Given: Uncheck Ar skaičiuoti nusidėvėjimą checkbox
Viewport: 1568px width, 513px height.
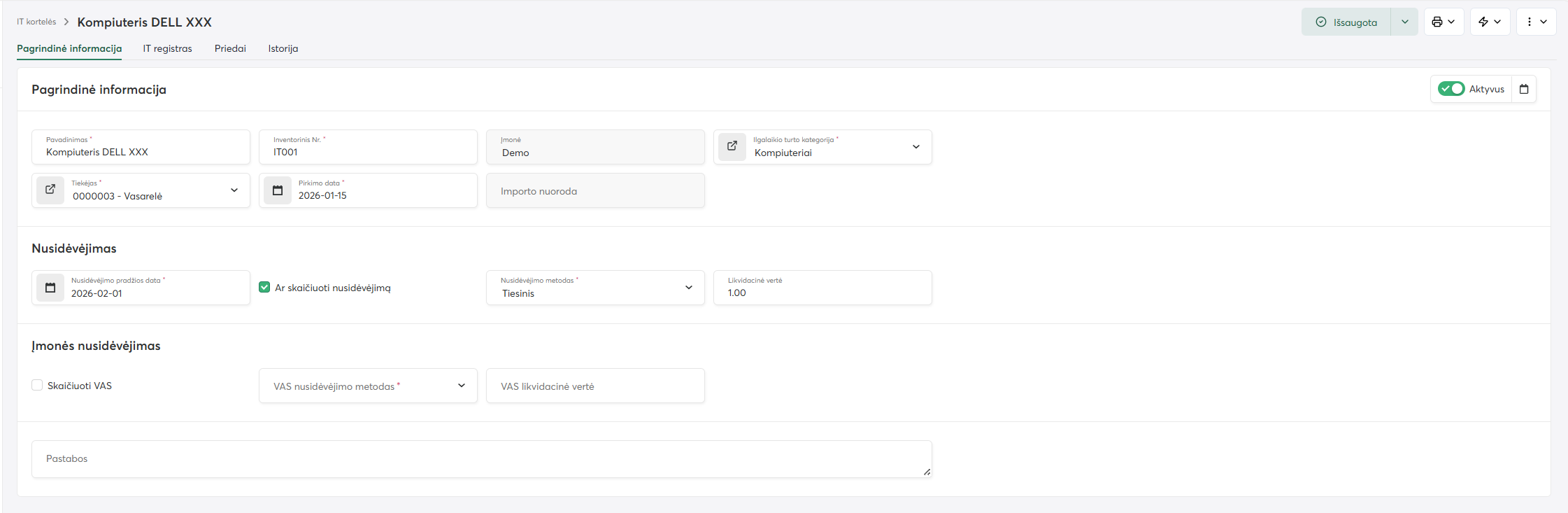Looking at the screenshot, I should click(x=264, y=287).
